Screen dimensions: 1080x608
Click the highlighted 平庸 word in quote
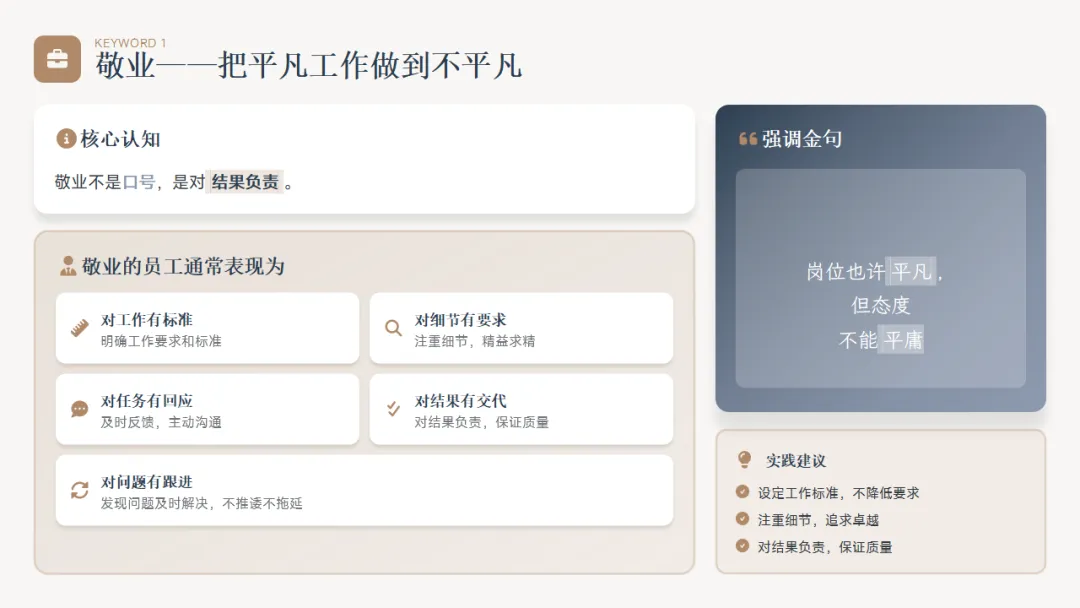tap(902, 339)
